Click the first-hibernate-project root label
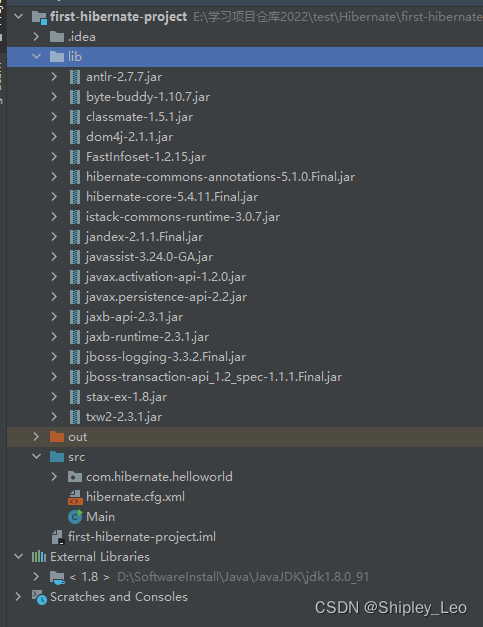The height and width of the screenshot is (627, 483). [119, 17]
